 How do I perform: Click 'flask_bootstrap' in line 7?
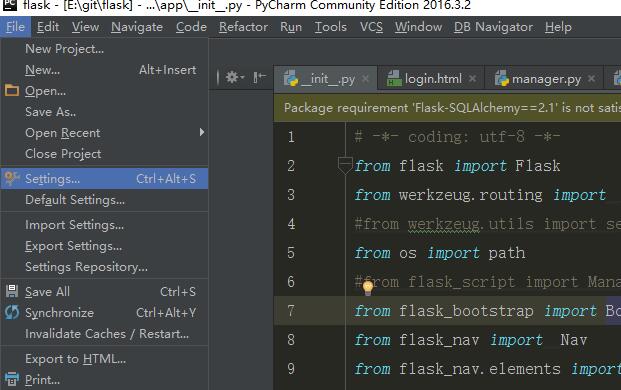[466, 311]
